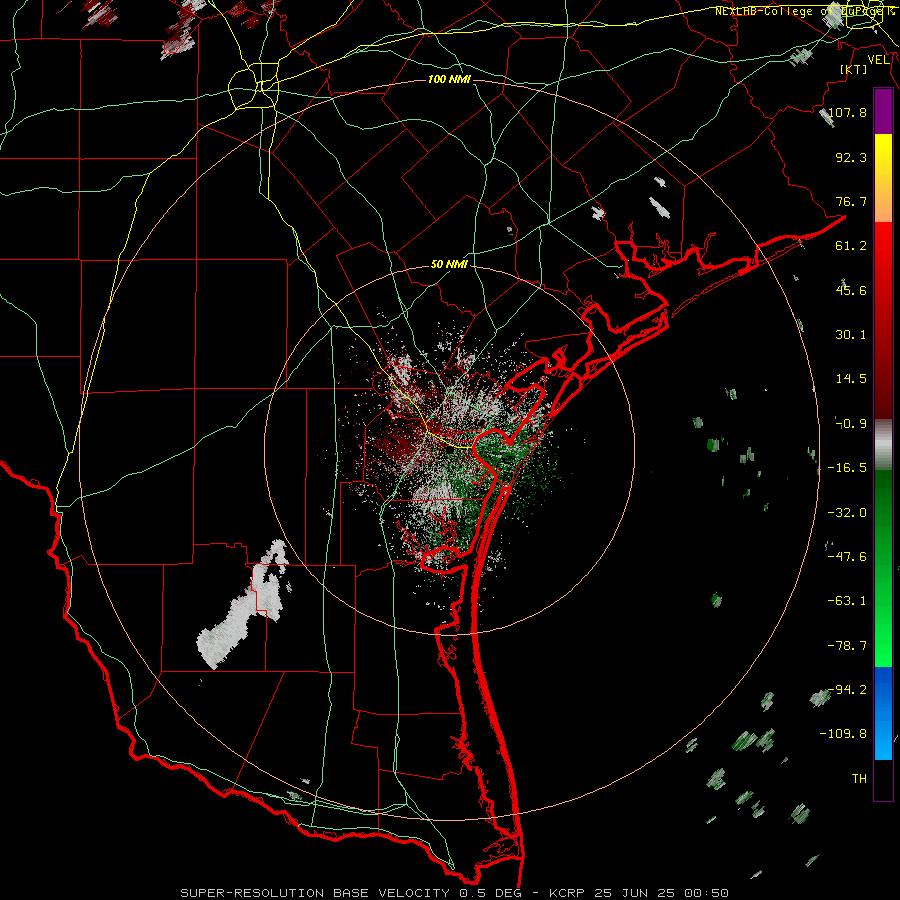Select the -78.7 scale value
Viewport: 900px width, 900px height.
click(x=847, y=646)
